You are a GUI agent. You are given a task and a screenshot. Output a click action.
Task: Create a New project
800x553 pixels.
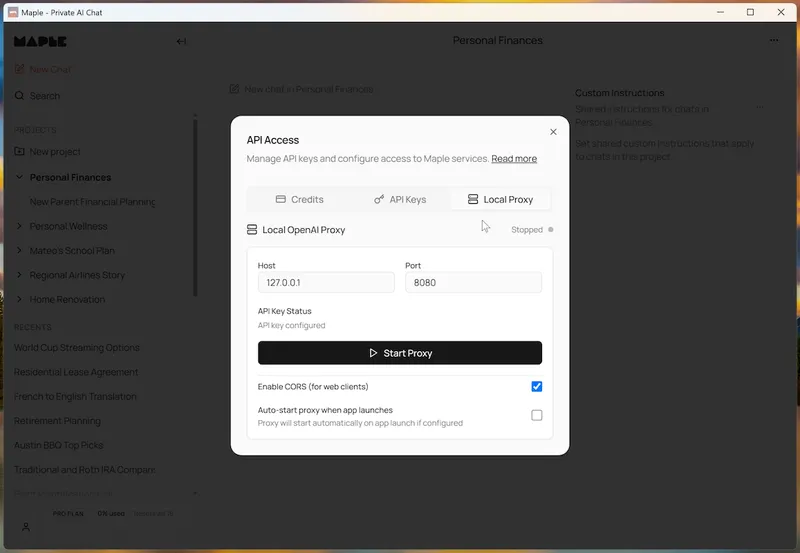tap(47, 152)
